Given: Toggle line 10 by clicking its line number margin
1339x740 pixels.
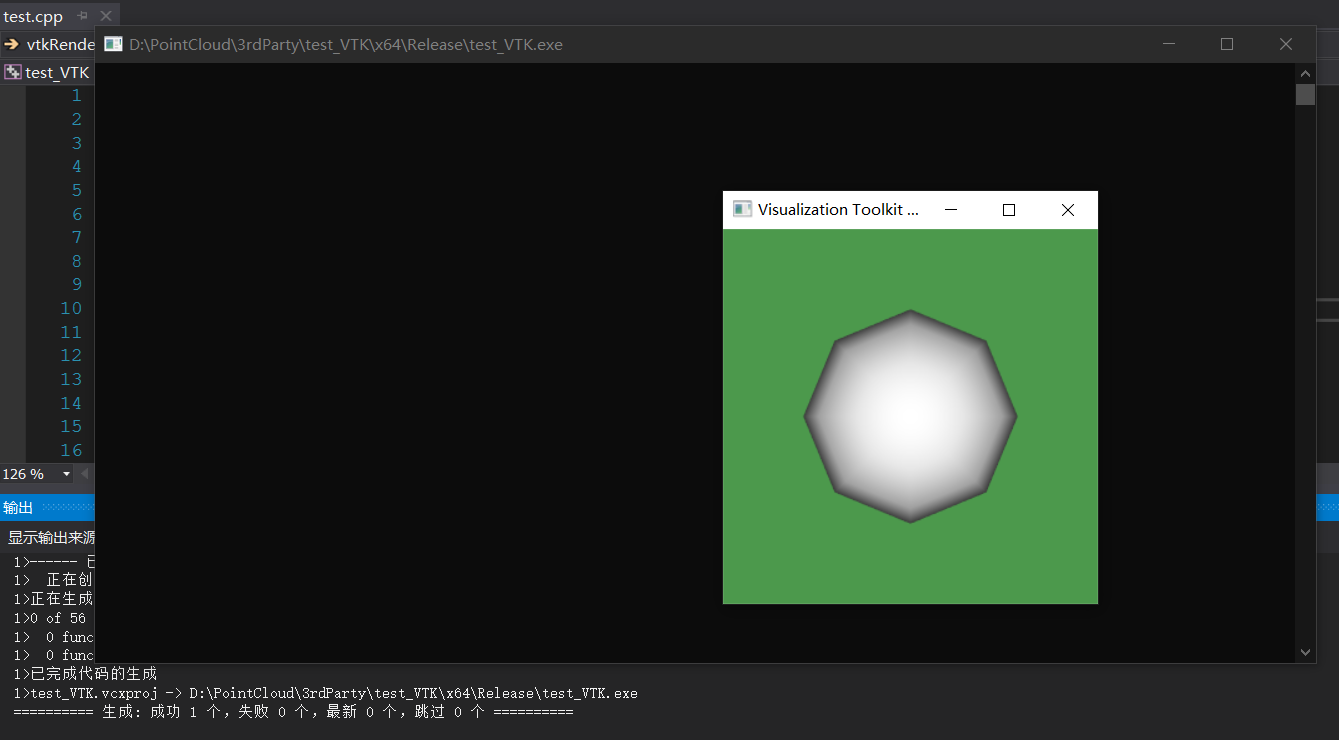Looking at the screenshot, I should point(71,308).
